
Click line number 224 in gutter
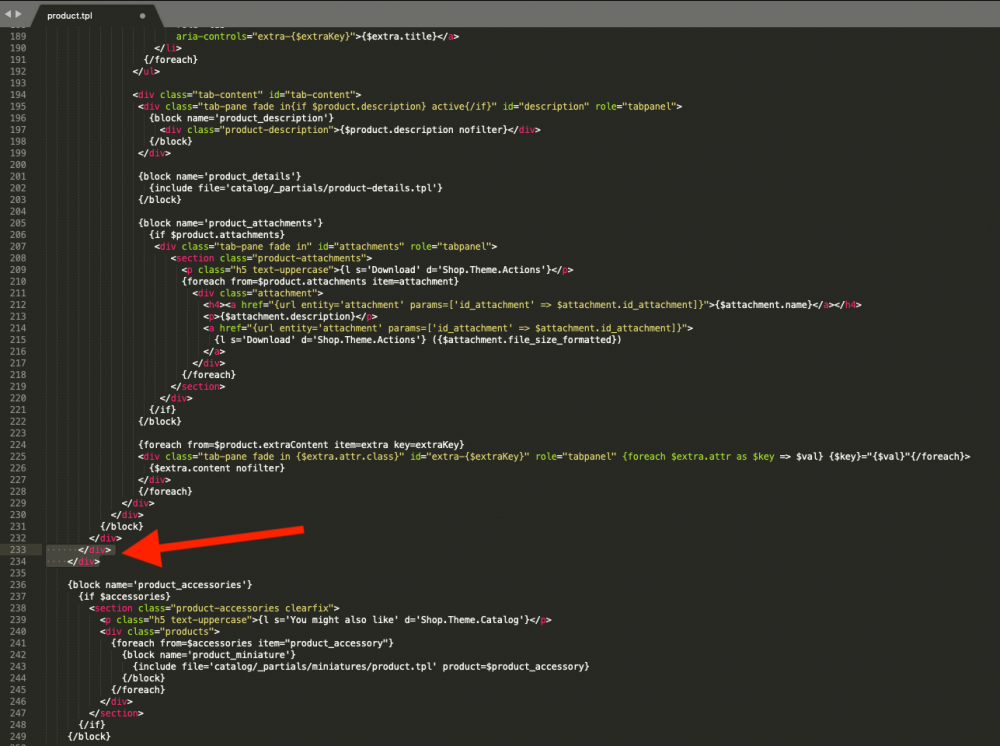[18, 444]
